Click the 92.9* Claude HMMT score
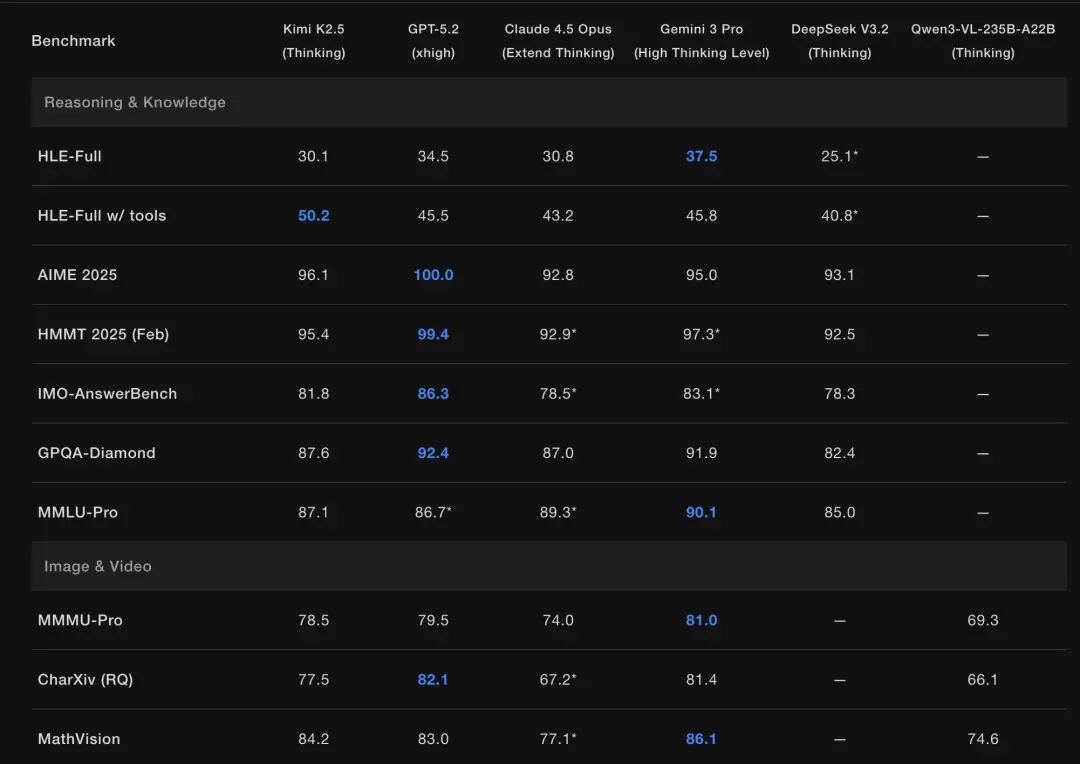This screenshot has height=764, width=1080. click(558, 334)
